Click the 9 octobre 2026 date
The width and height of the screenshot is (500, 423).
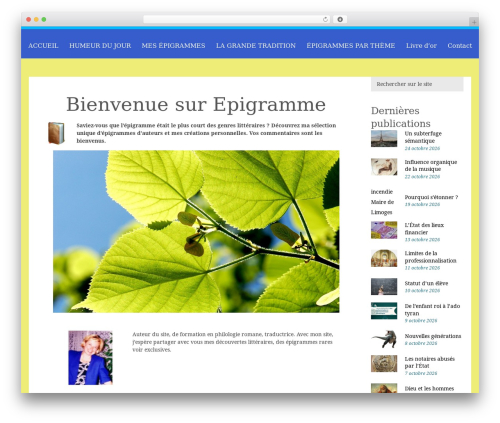[421, 321]
